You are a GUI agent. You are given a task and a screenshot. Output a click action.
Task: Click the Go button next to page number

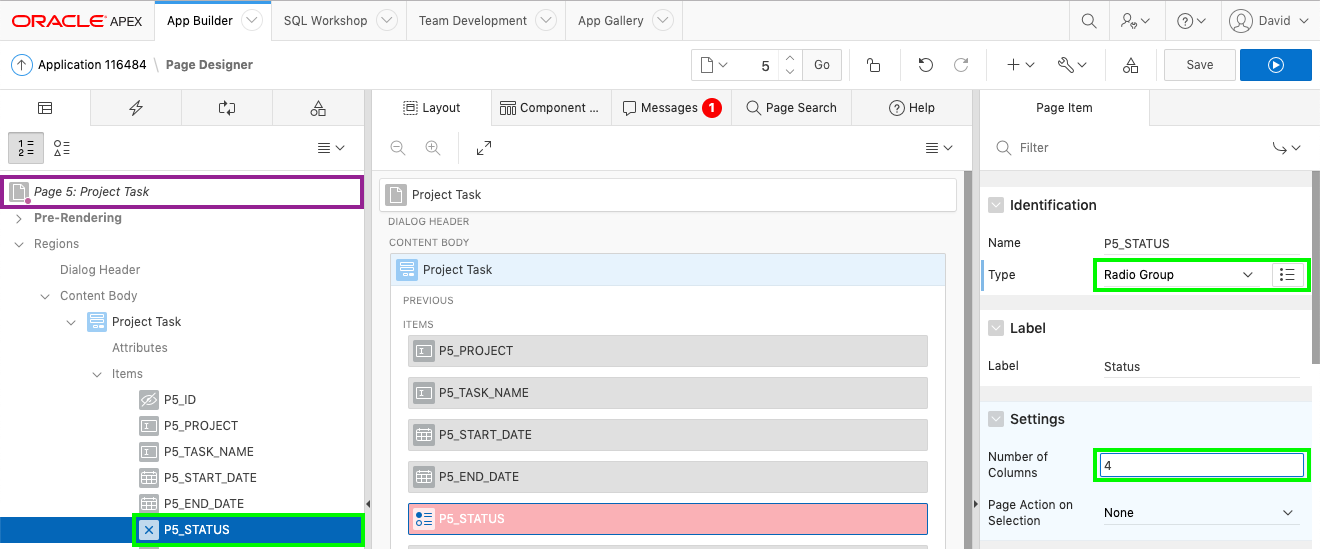tap(822, 65)
